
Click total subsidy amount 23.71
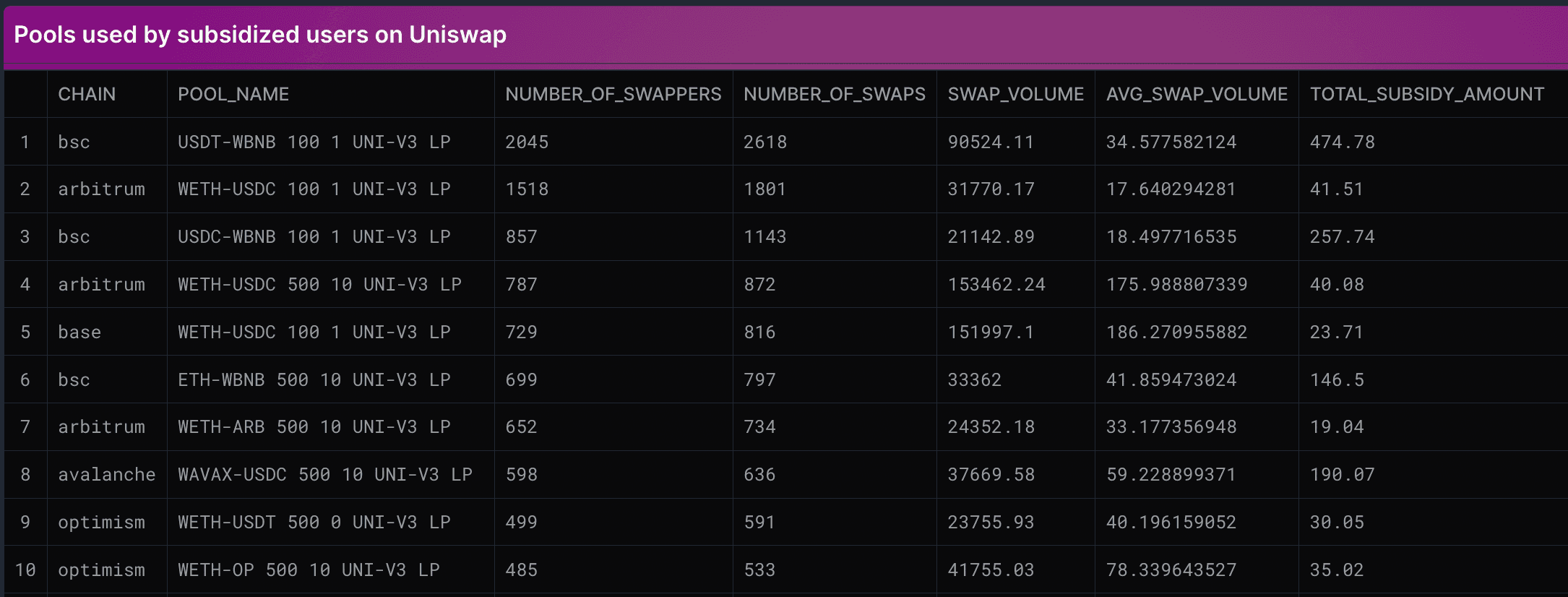click(1337, 332)
